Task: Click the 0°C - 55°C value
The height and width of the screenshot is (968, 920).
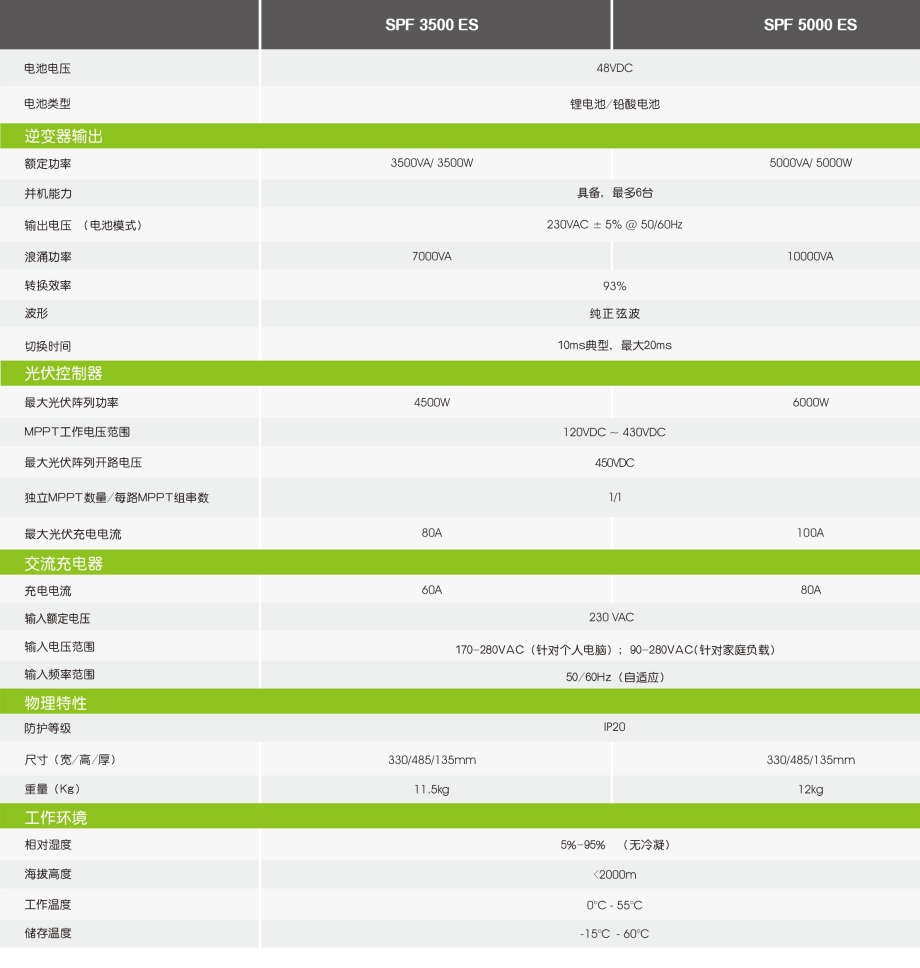Action: click(614, 906)
